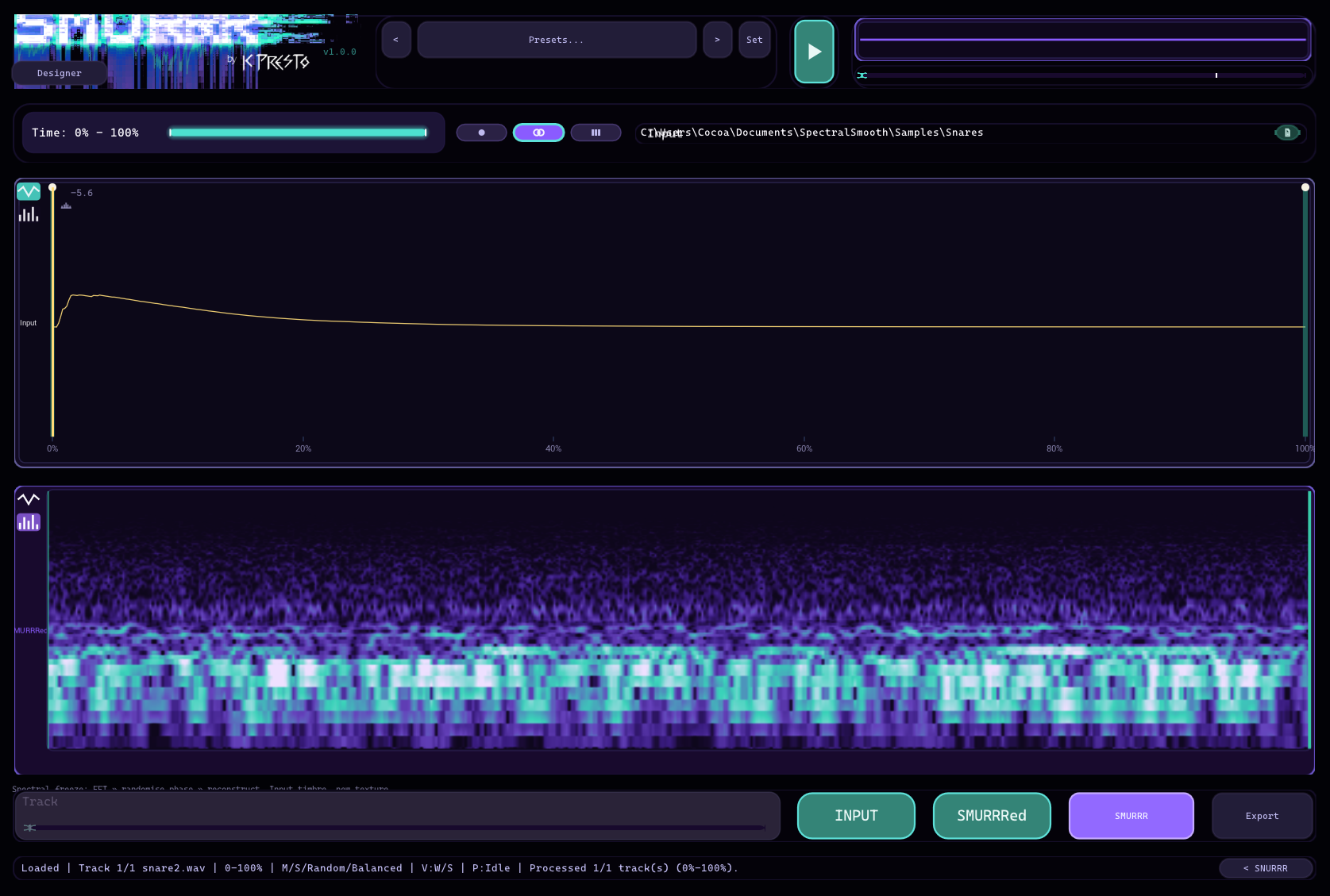Start playback with the green play button
Viewport: 1330px width, 896px height.
tap(815, 52)
